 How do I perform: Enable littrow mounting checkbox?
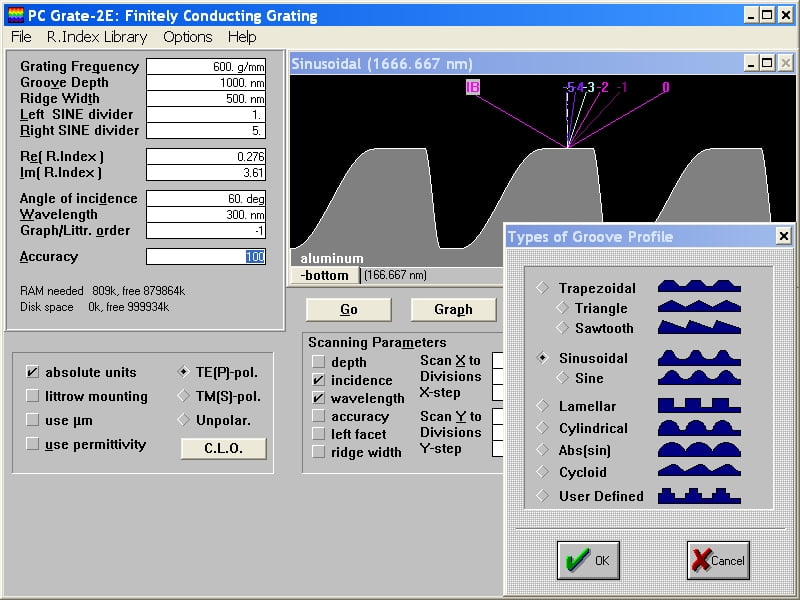pyautogui.click(x=32, y=396)
